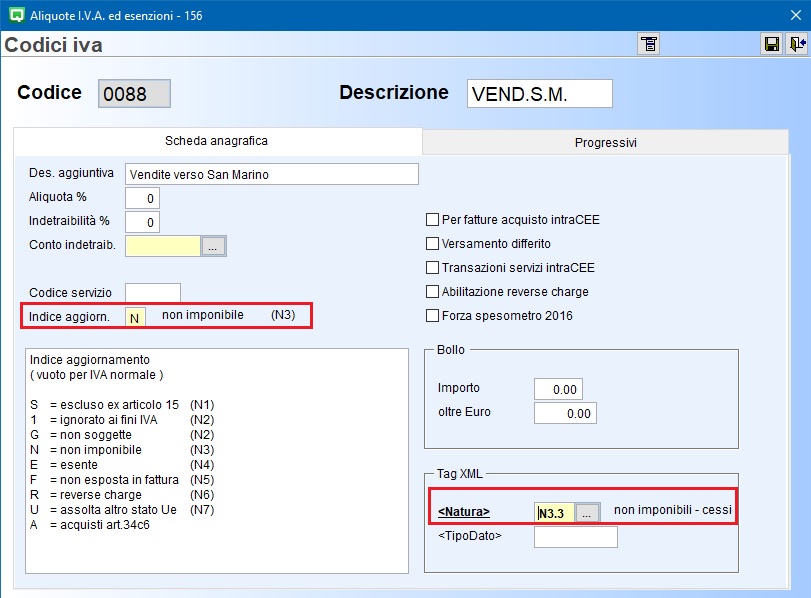
Task: Click the underlined <Natura> label link
Action: click(x=463, y=512)
